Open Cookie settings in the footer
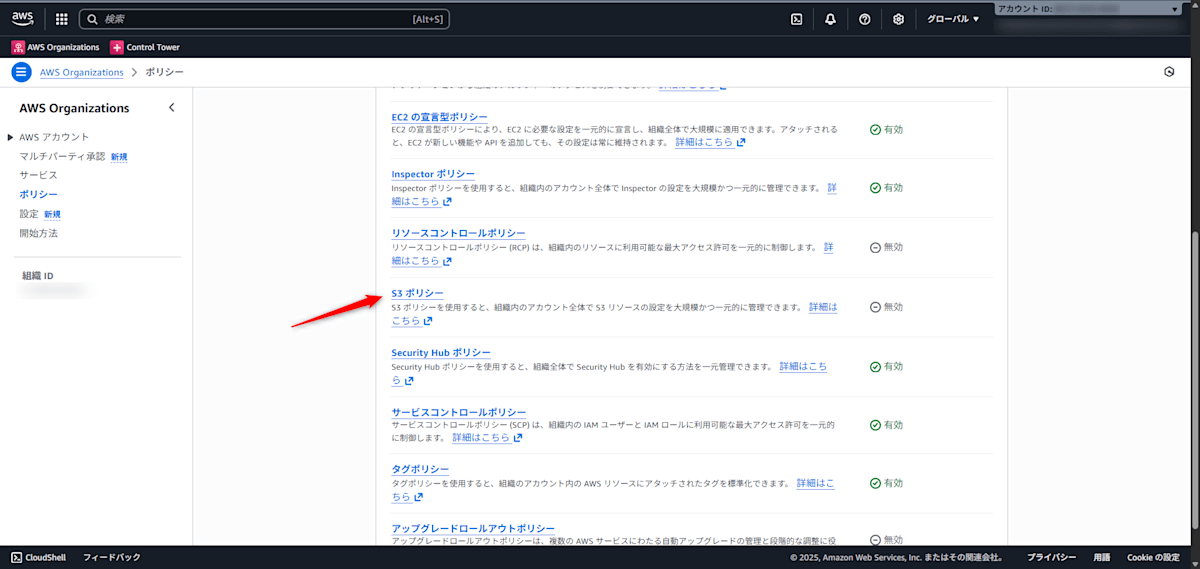The width and height of the screenshot is (1200, 569). coord(1153,557)
